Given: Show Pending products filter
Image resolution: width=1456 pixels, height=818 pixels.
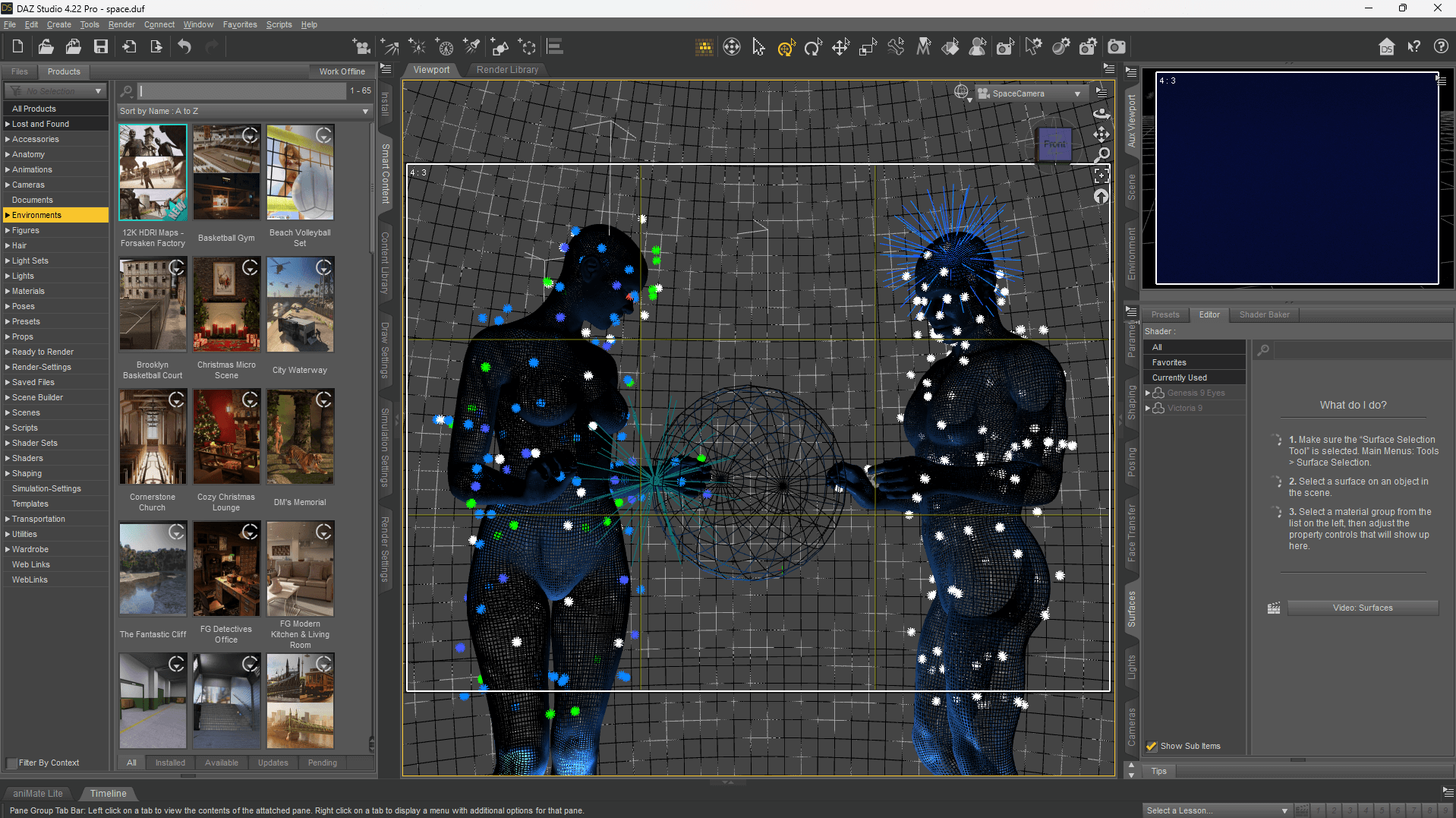Looking at the screenshot, I should pyautogui.click(x=323, y=763).
